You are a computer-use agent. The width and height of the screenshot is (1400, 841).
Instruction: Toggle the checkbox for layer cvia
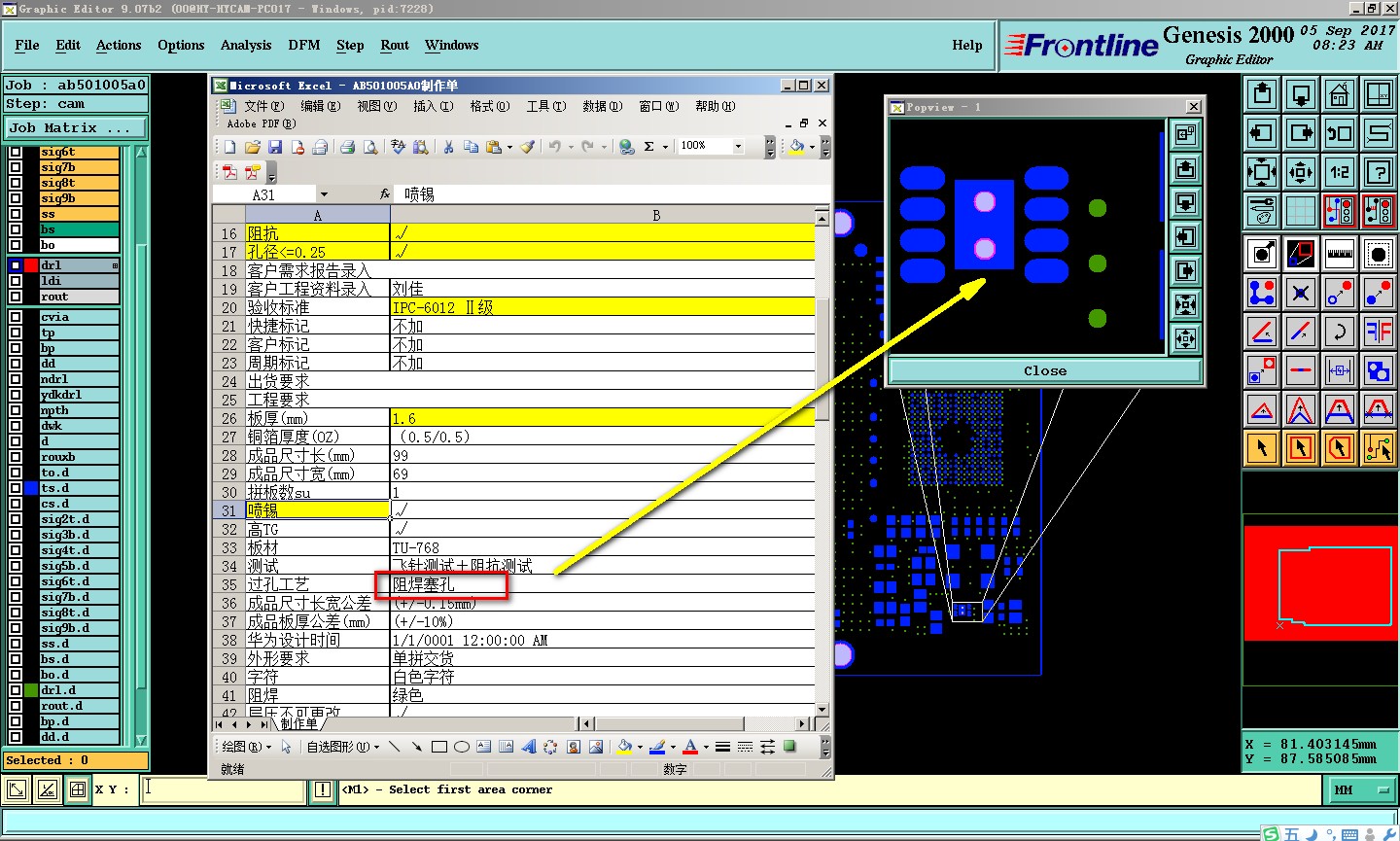[x=16, y=317]
